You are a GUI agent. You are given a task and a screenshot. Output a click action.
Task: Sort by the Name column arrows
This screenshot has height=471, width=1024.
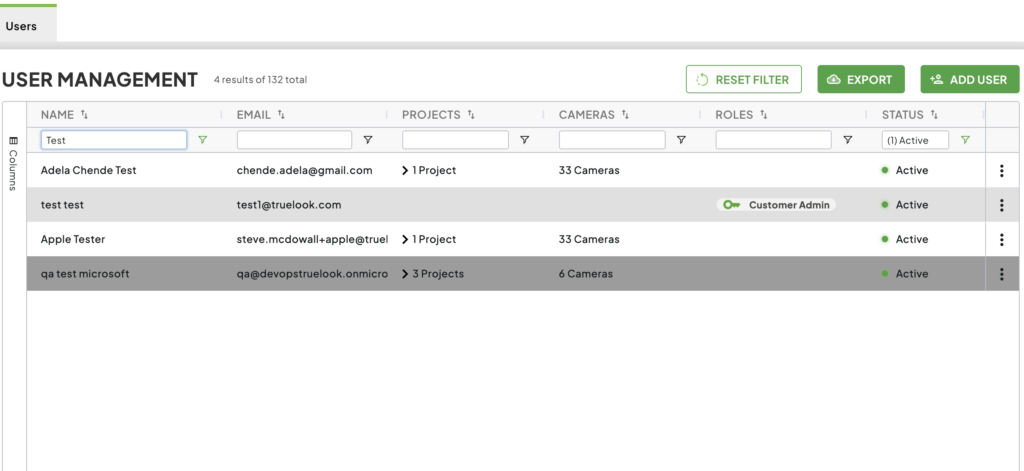pyautogui.click(x=84, y=114)
